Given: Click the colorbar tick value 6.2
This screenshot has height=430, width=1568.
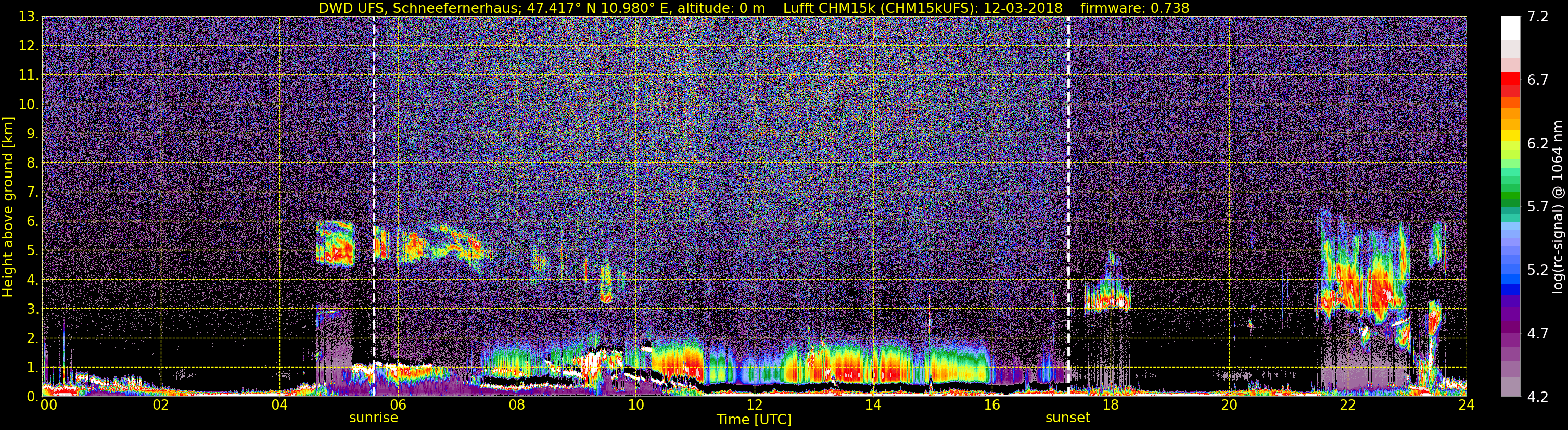Looking at the screenshot, I should pyautogui.click(x=1538, y=144).
